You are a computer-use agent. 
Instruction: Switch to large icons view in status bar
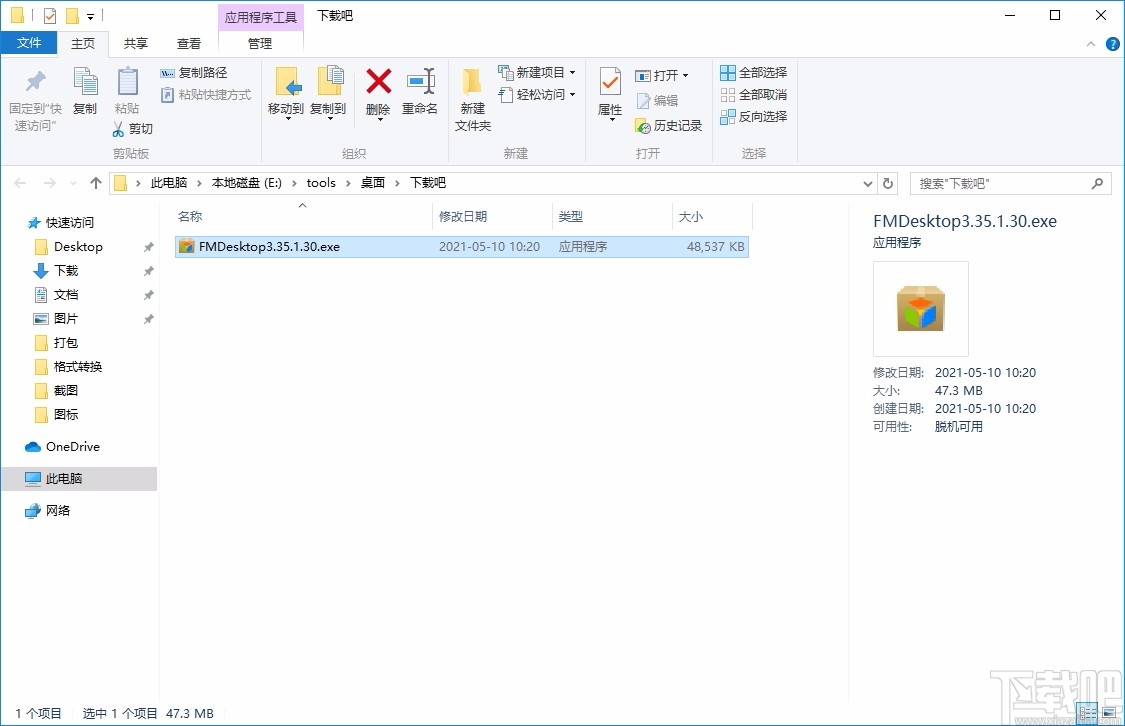(x=1110, y=713)
